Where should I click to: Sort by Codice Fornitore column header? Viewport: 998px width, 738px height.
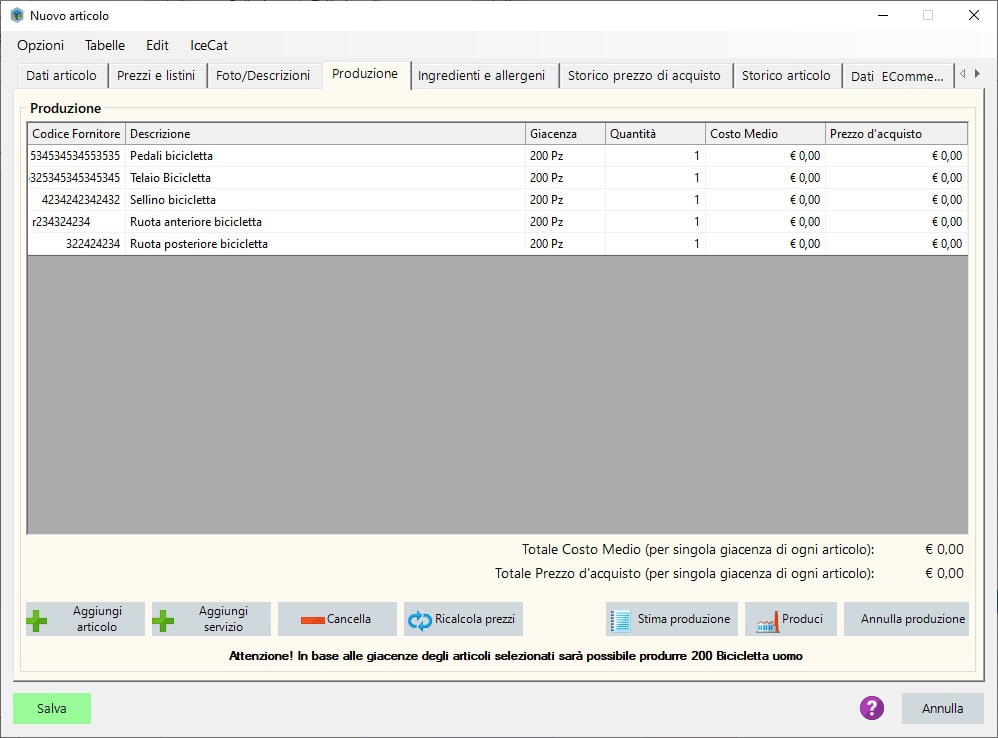(x=76, y=134)
